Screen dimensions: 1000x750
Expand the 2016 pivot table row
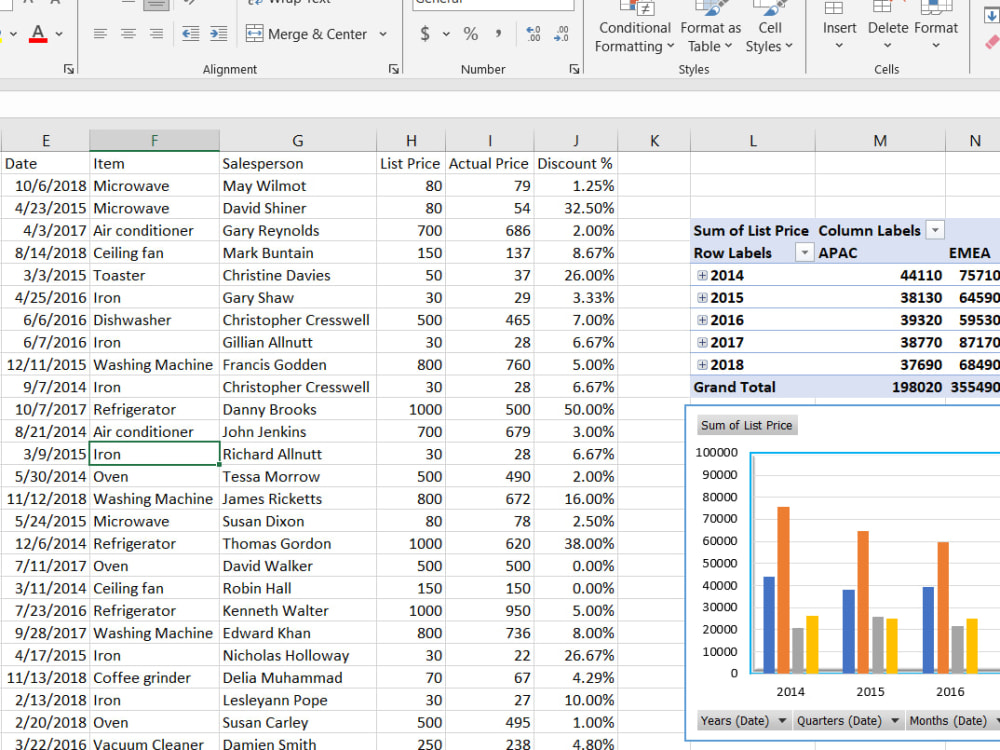click(702, 320)
